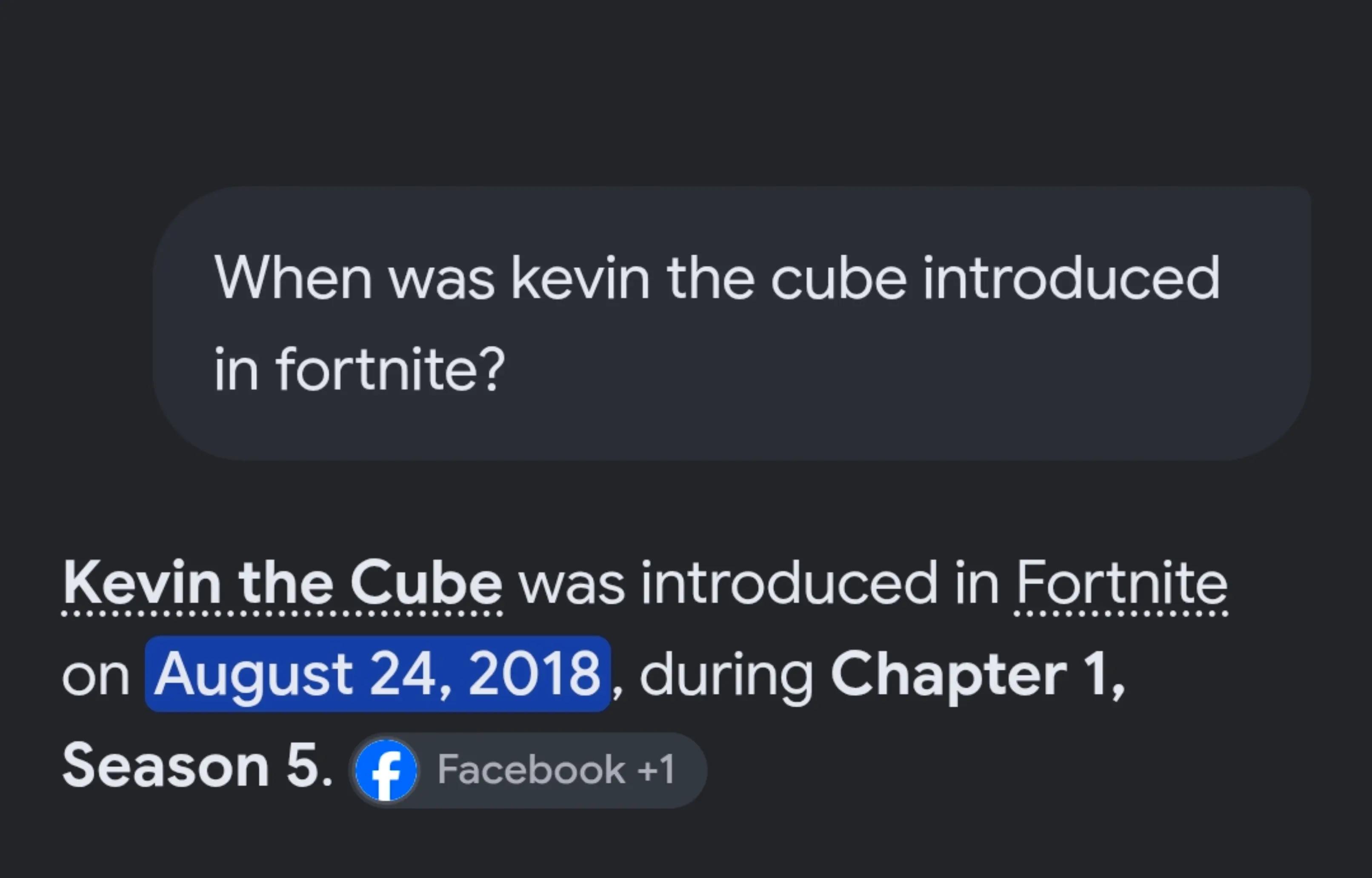Click the +1 count in source chip

click(x=656, y=770)
